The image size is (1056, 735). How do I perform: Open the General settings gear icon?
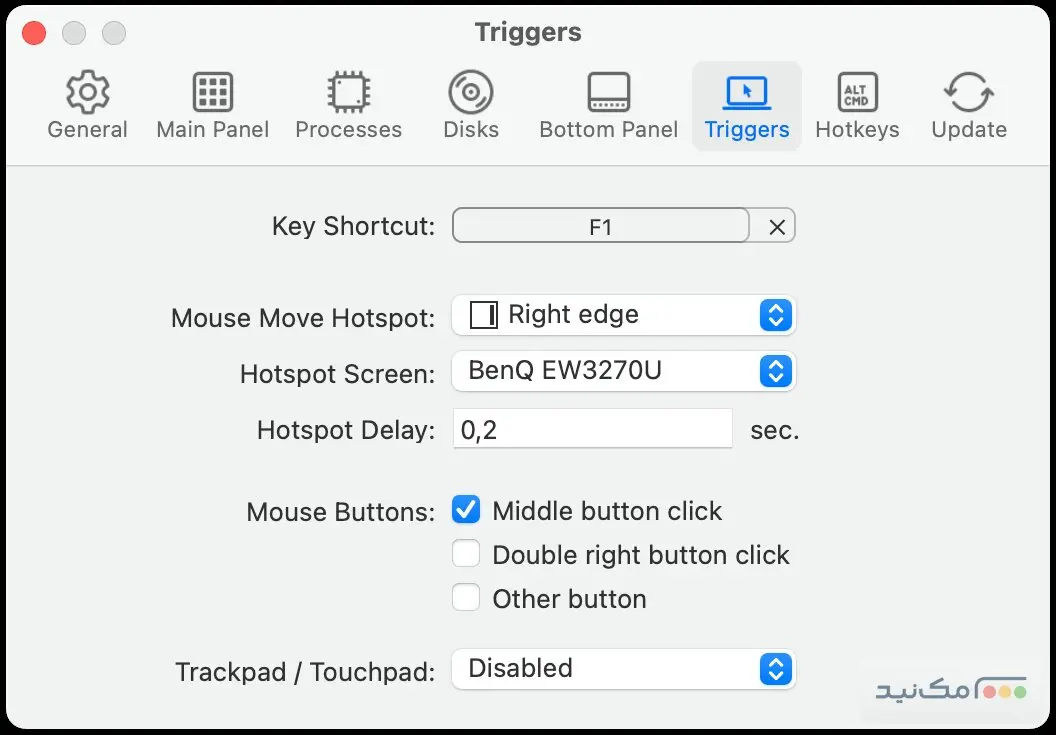click(87, 93)
